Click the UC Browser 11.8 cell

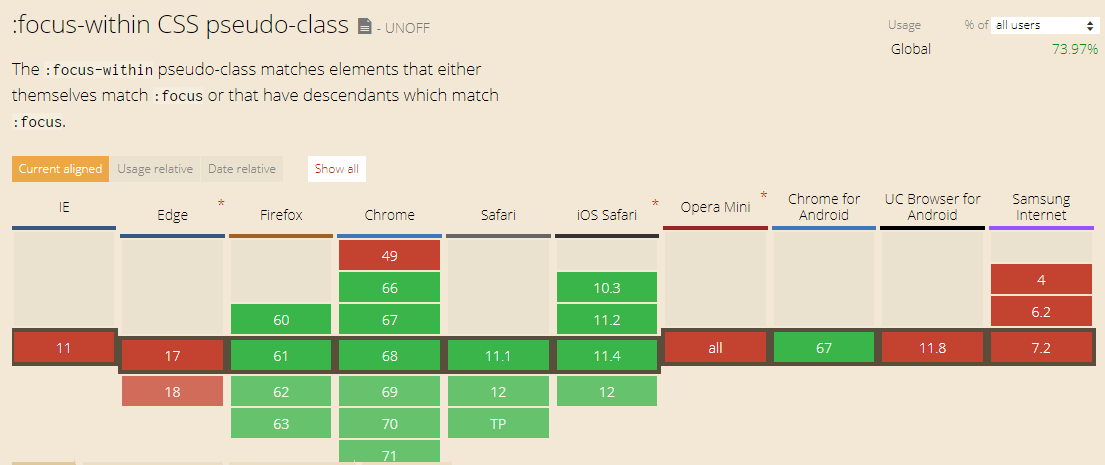point(932,347)
